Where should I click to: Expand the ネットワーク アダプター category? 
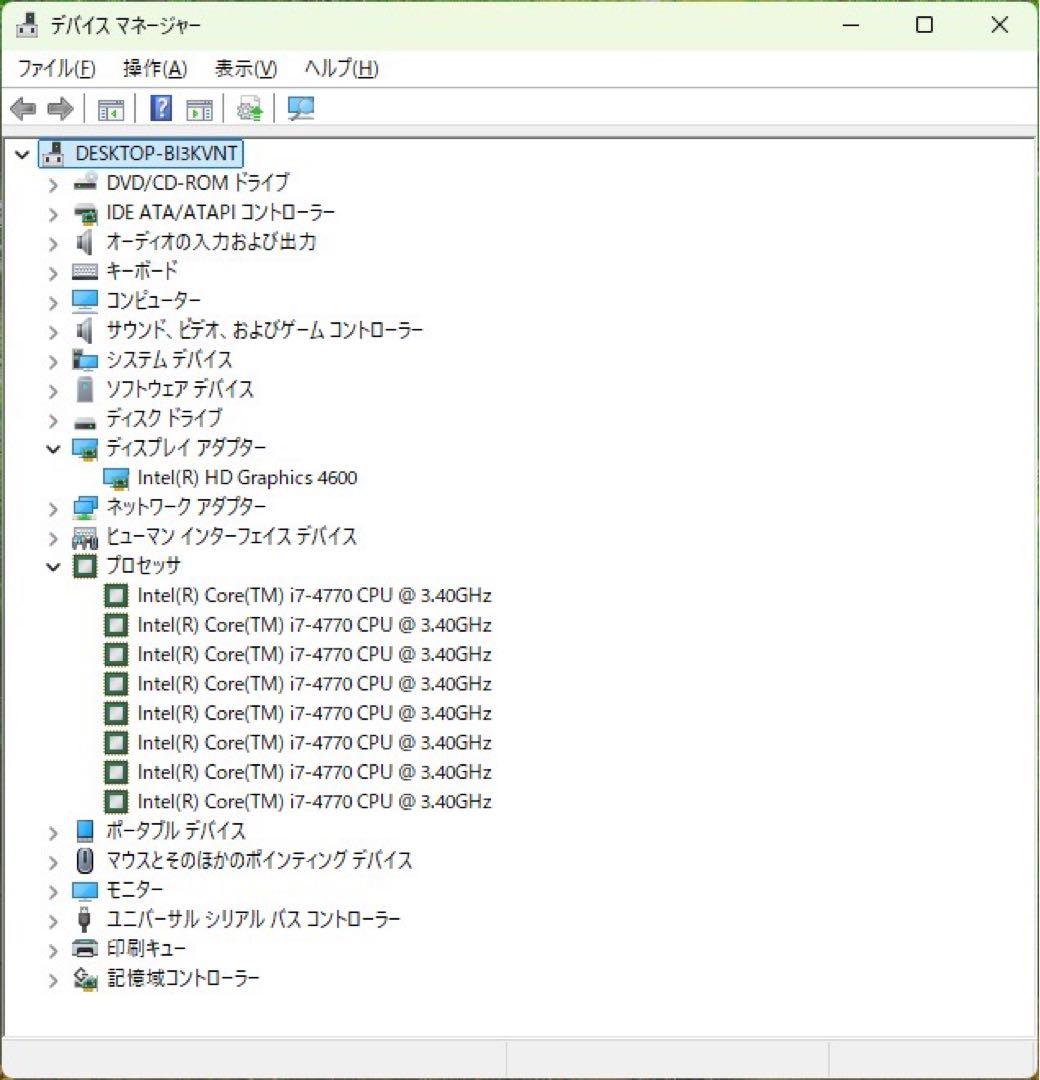coord(52,507)
